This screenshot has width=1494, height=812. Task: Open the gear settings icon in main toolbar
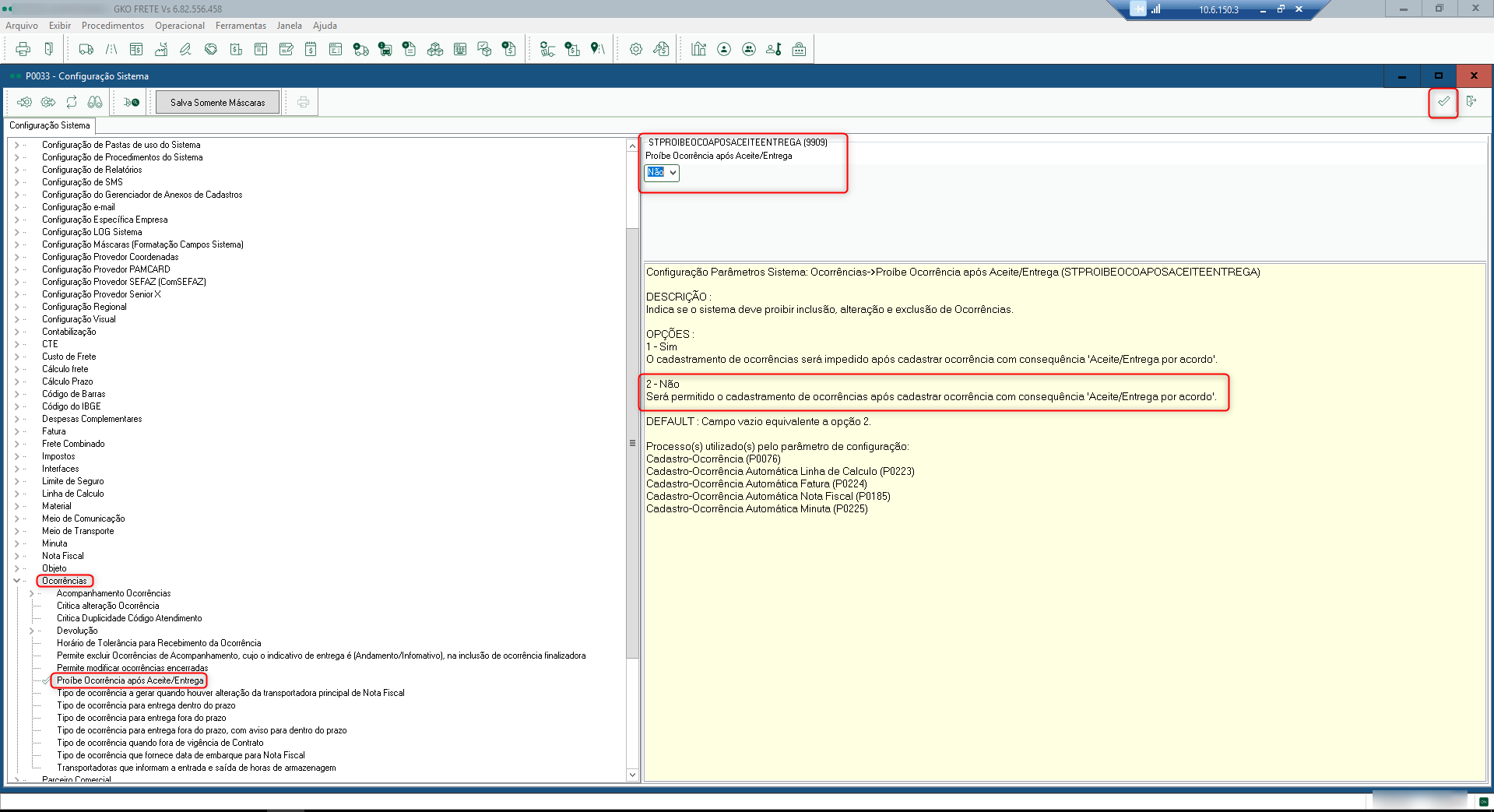pos(636,49)
